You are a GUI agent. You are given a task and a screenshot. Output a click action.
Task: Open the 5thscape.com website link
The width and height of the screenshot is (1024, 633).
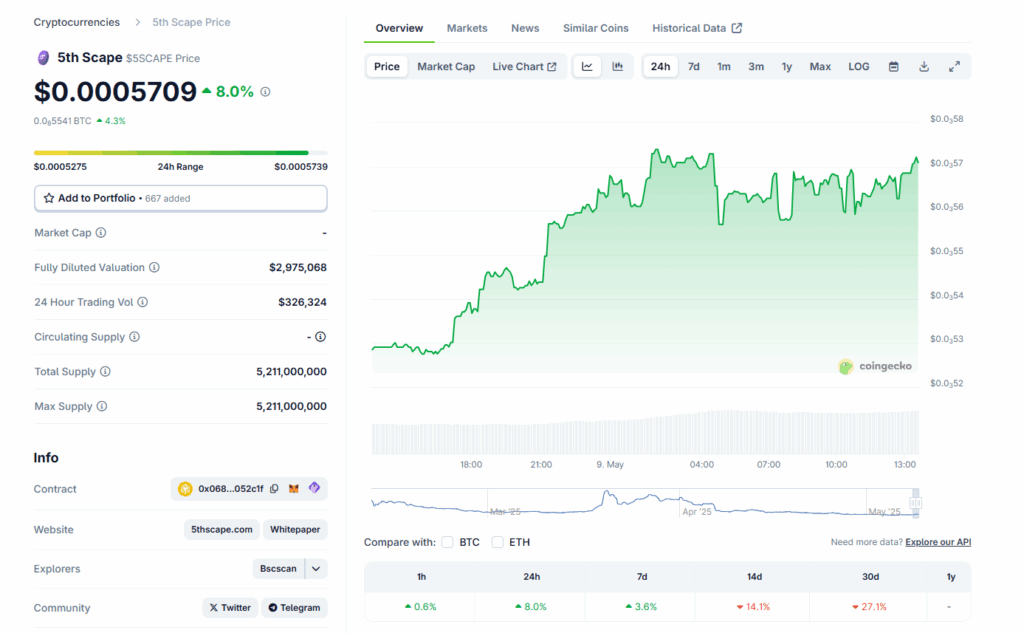221,529
